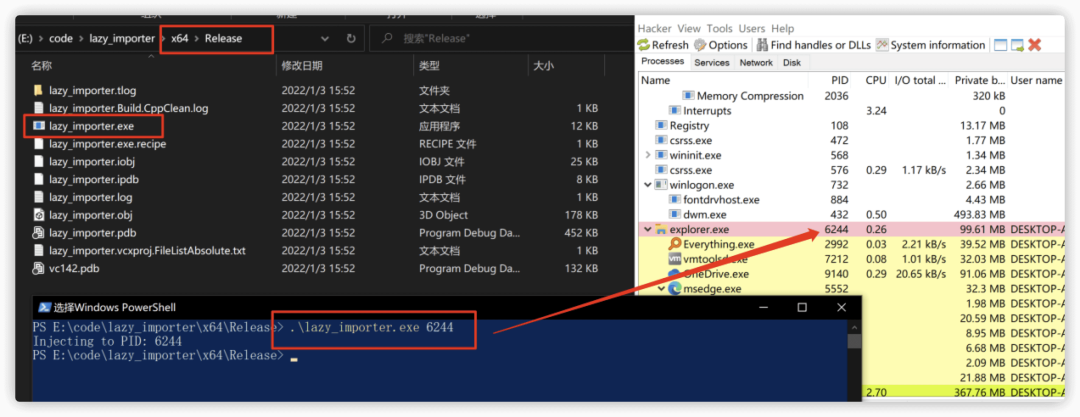Click x64 in Explorer address breadcrumb

[x=179, y=39]
